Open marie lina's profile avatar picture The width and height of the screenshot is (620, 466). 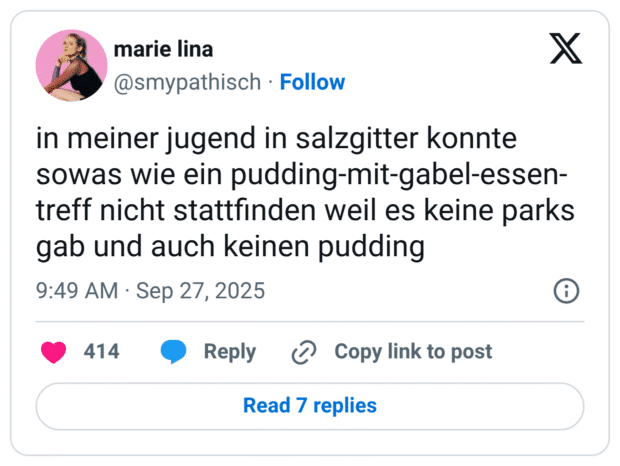[x=71, y=65]
